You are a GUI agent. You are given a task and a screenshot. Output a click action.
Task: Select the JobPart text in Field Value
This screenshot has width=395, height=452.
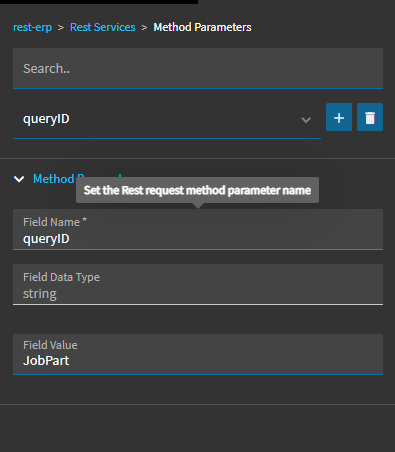point(46,361)
